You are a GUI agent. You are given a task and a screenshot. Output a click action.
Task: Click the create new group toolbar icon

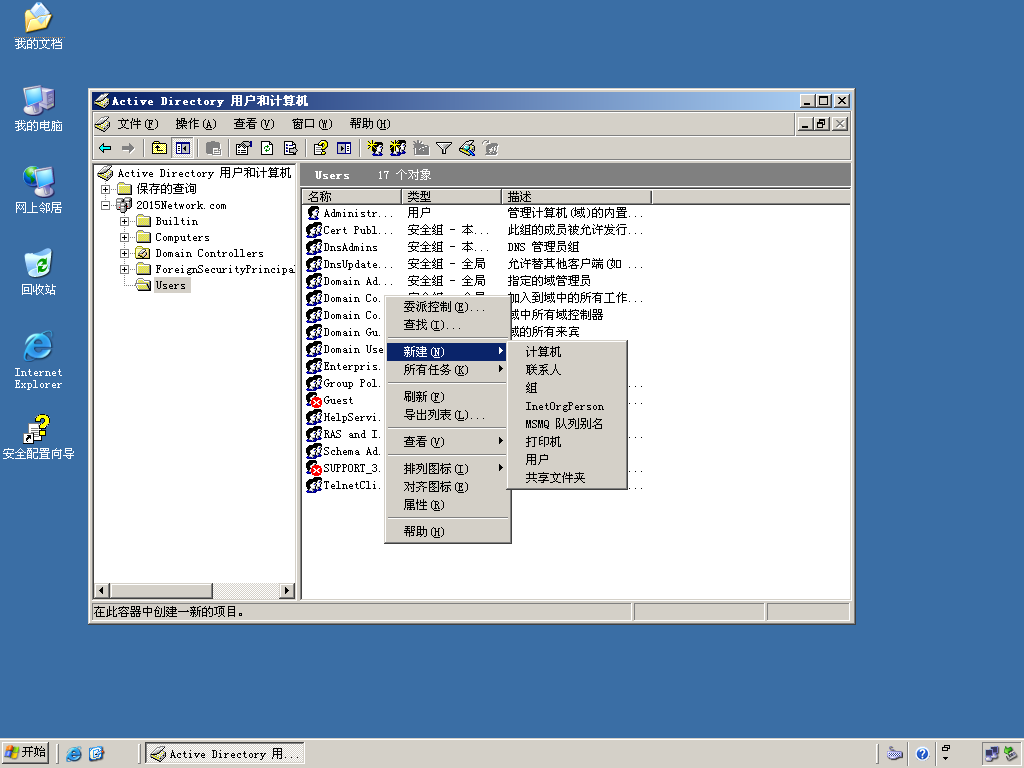pyautogui.click(x=398, y=148)
